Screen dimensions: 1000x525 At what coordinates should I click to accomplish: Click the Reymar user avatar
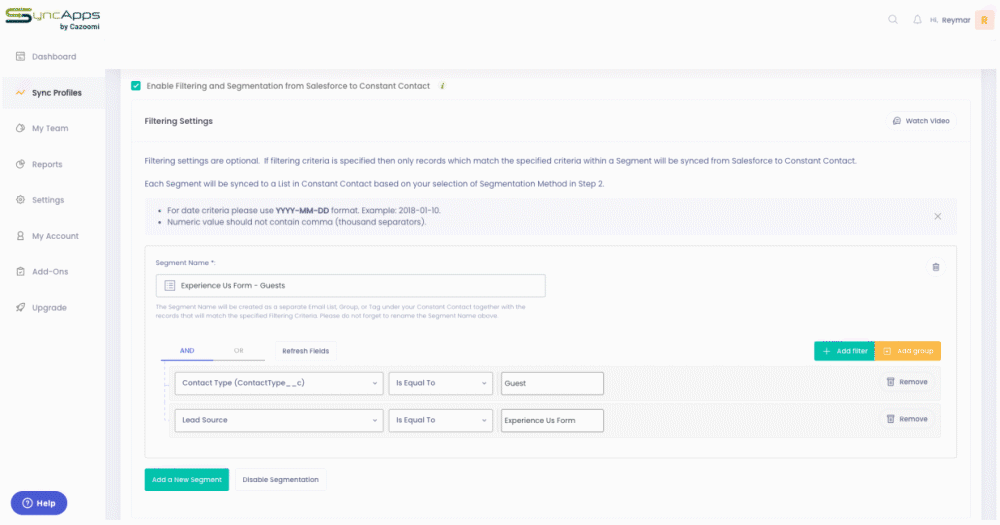[984, 20]
